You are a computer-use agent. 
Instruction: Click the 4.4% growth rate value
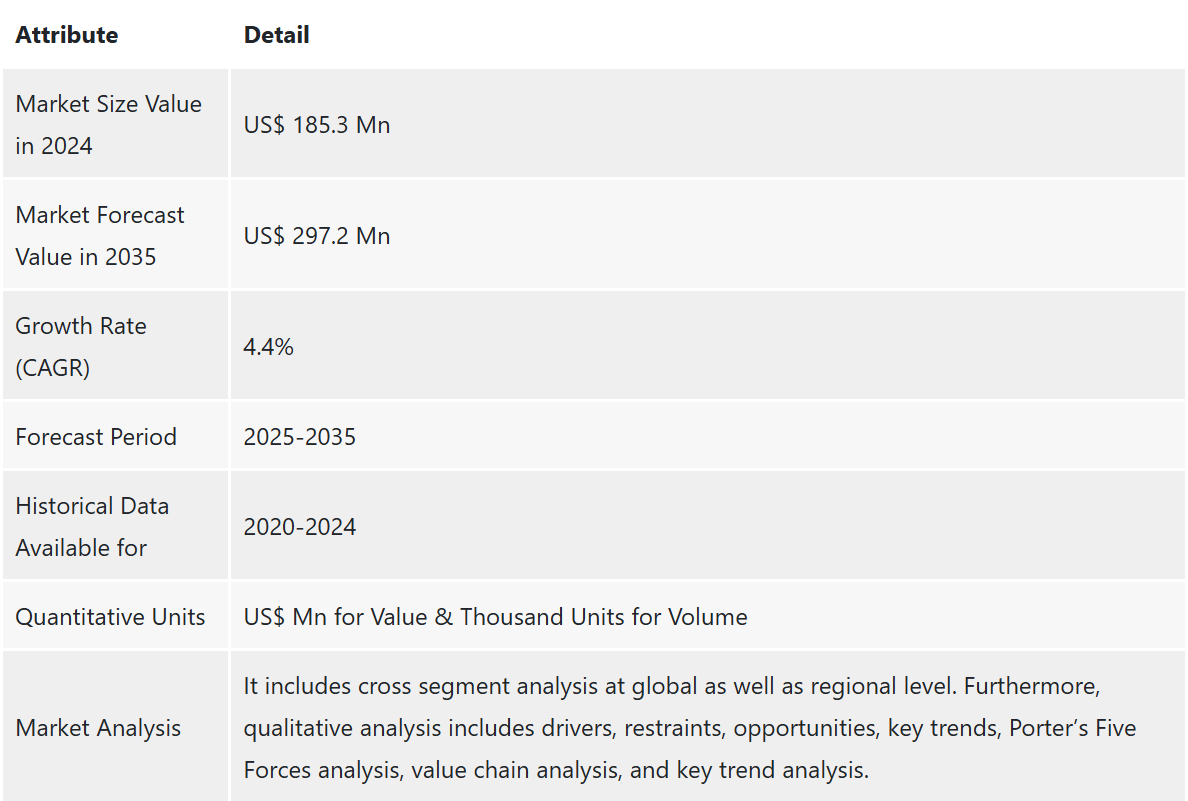tap(268, 347)
